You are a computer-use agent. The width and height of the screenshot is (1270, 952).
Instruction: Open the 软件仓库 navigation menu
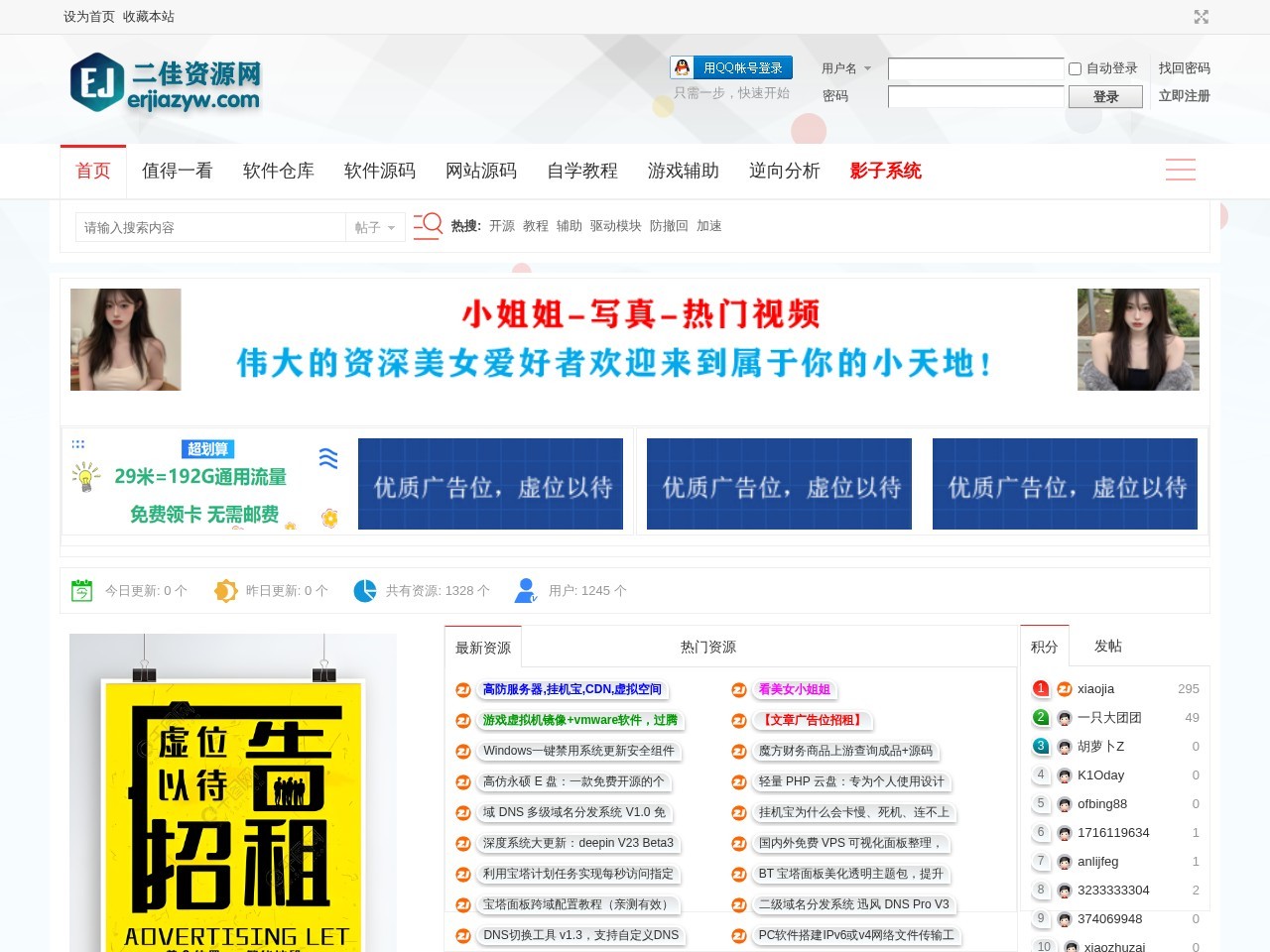pyautogui.click(x=279, y=171)
